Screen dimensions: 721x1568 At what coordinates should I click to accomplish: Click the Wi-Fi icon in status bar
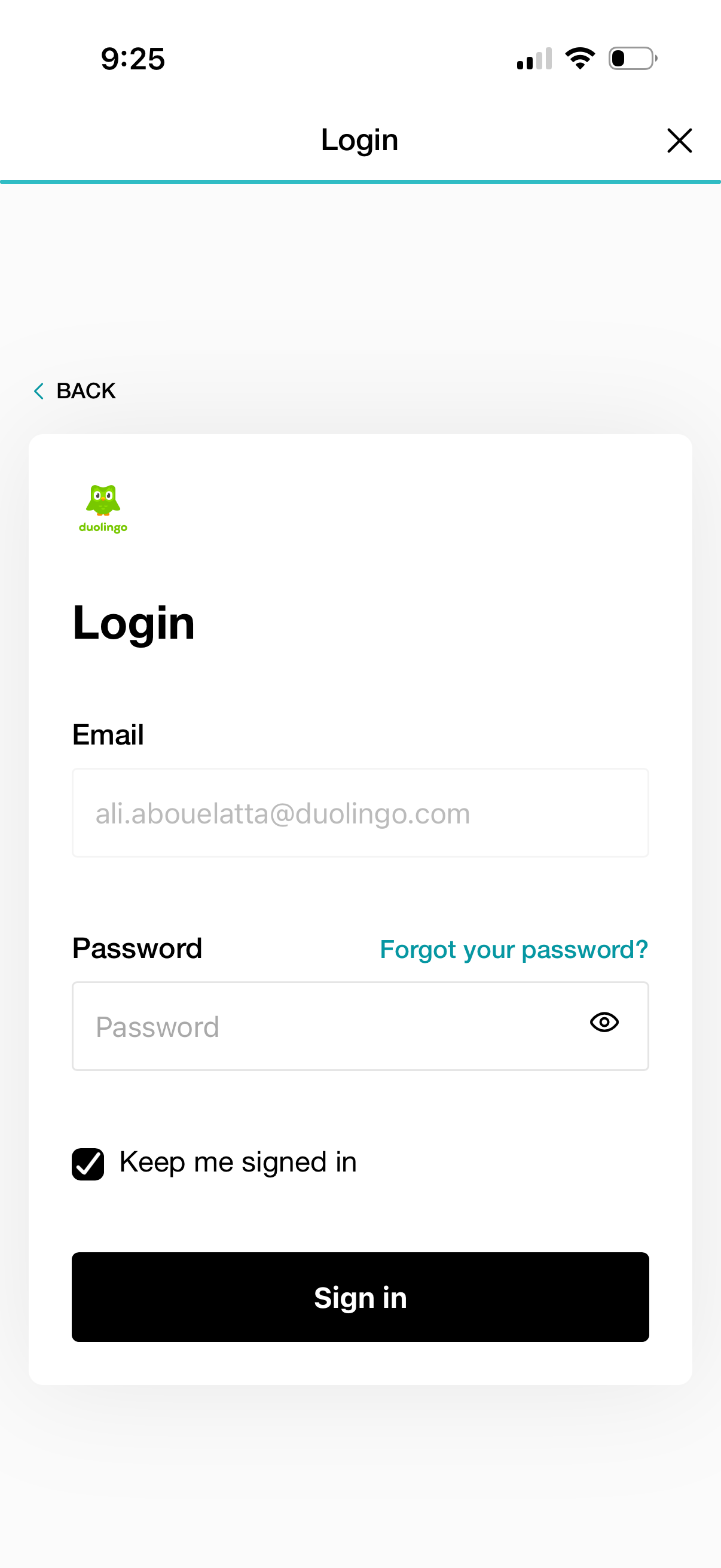(579, 58)
